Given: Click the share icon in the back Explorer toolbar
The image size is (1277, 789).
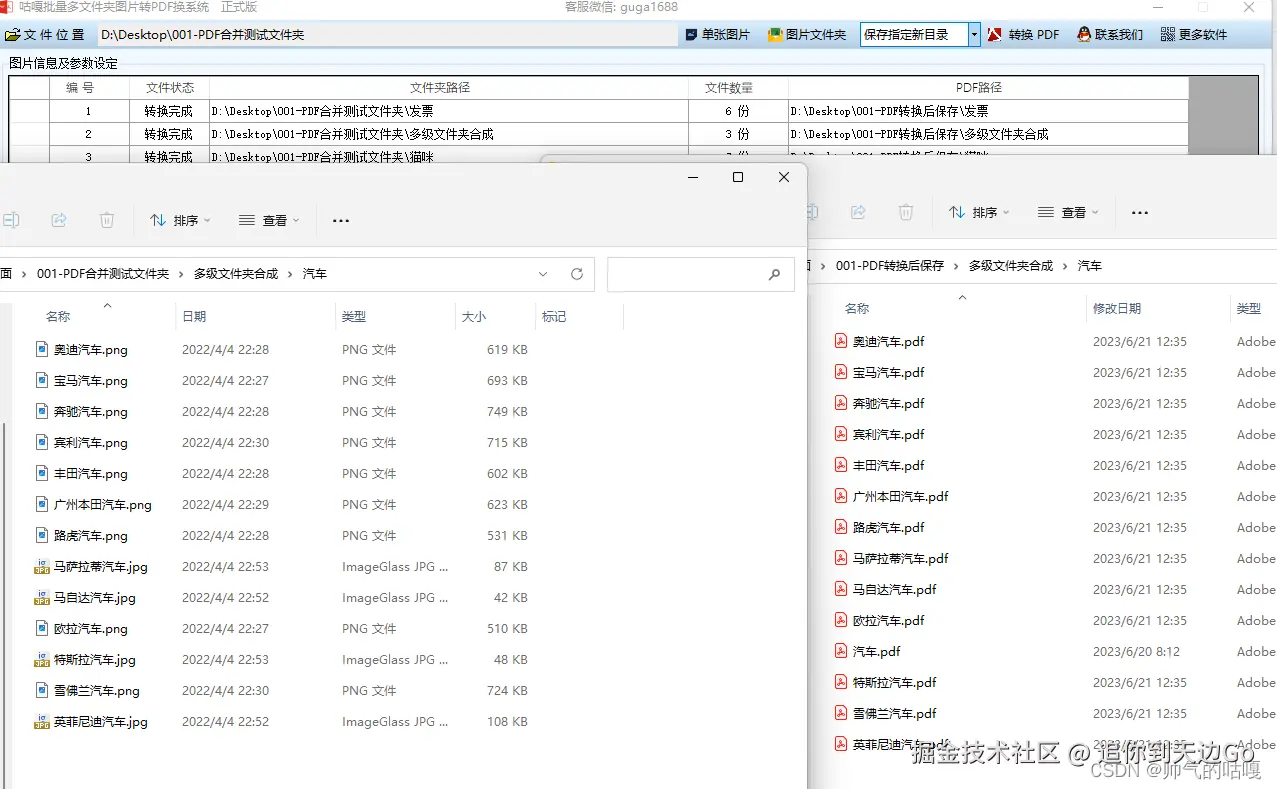Looking at the screenshot, I should (858, 212).
